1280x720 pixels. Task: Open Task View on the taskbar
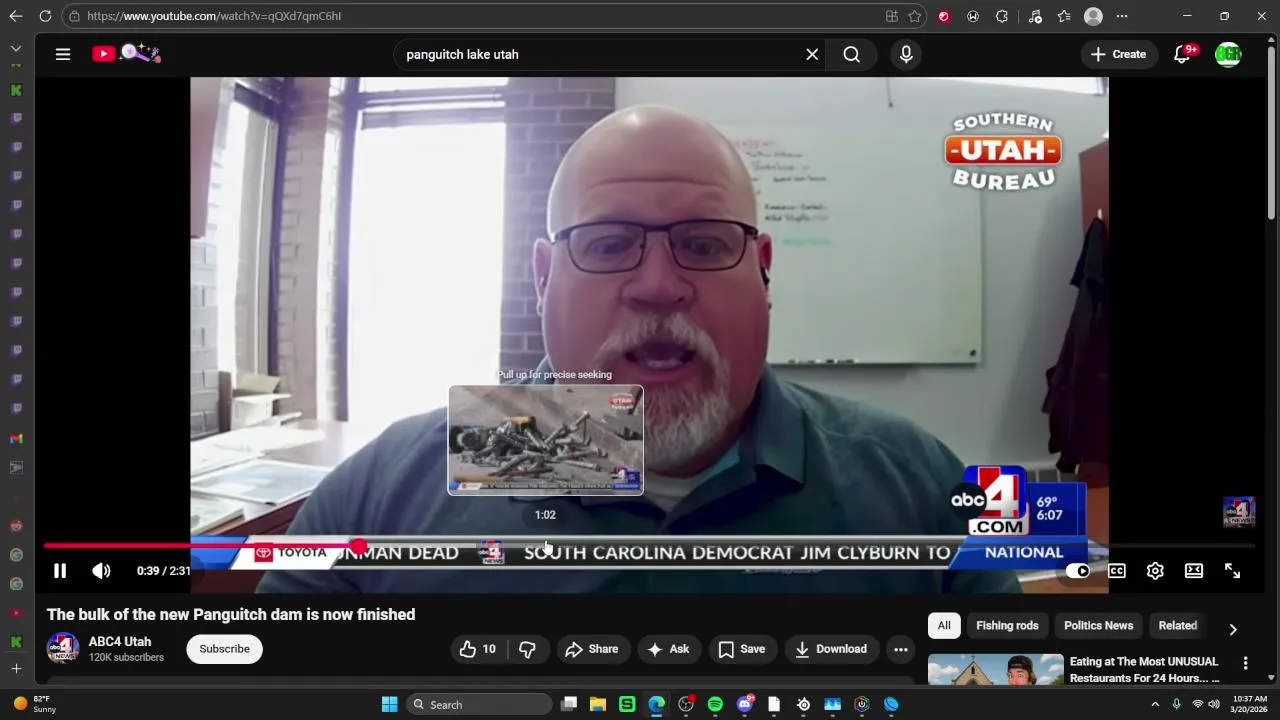click(x=569, y=704)
